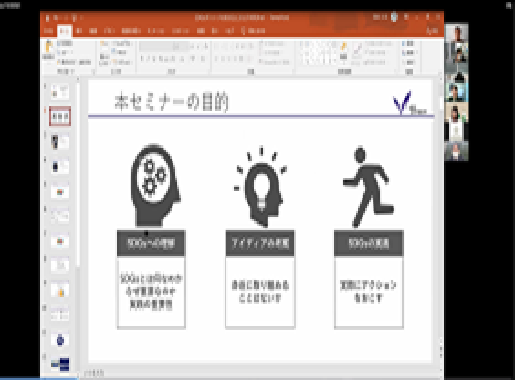Select the checkmark logo in the slide corner

point(409,103)
